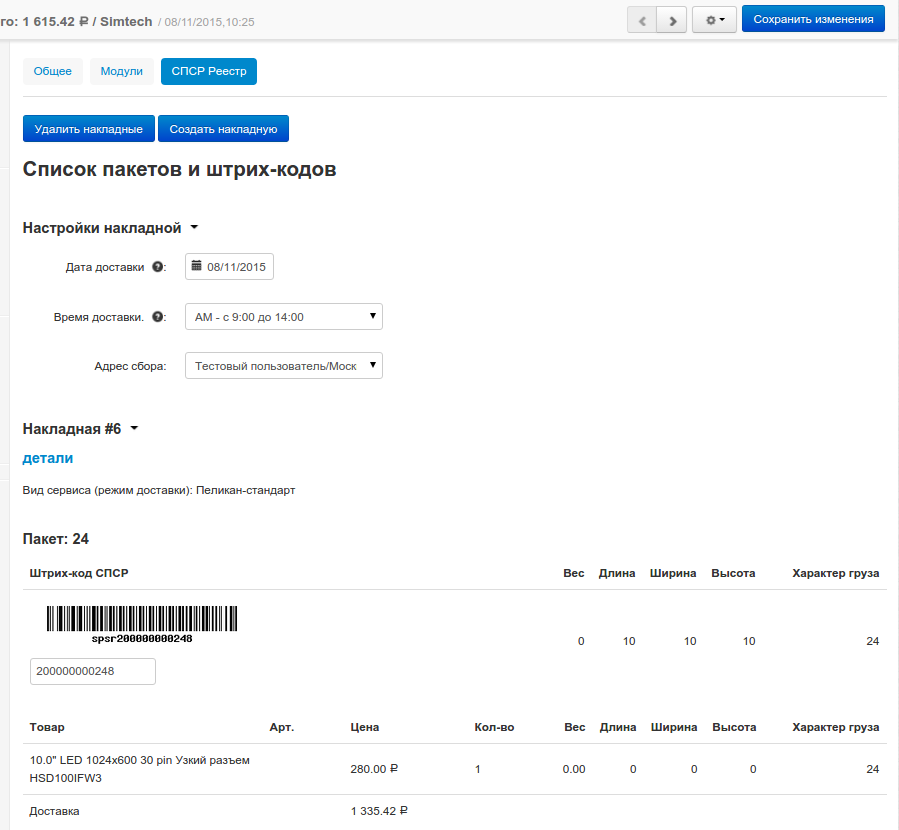The image size is (899, 830).
Task: Open Время доставки dropdown
Action: click(x=283, y=317)
